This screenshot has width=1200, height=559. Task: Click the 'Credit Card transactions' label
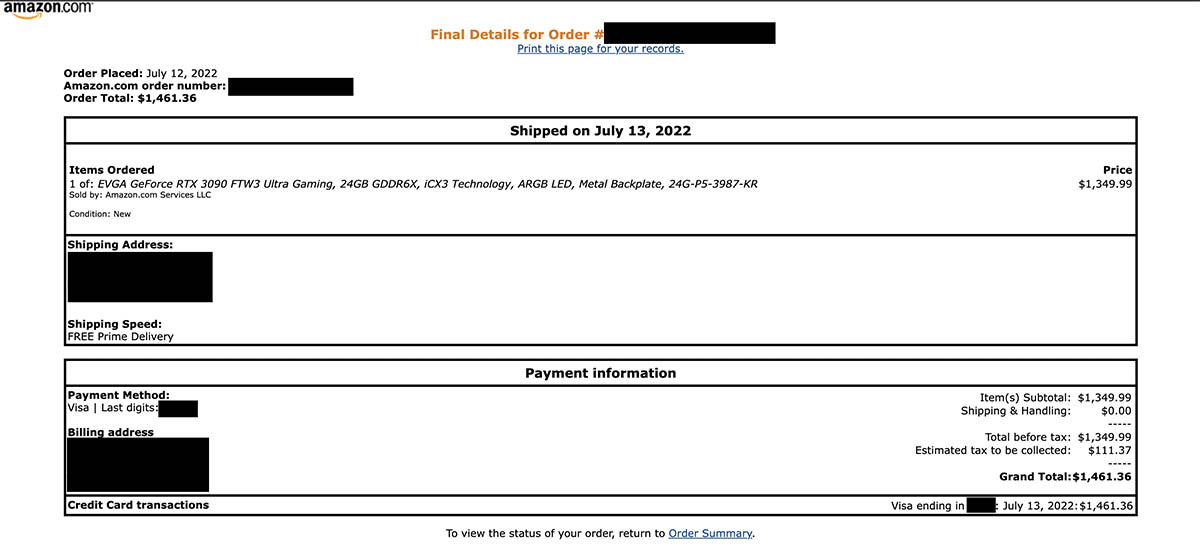click(x=138, y=505)
